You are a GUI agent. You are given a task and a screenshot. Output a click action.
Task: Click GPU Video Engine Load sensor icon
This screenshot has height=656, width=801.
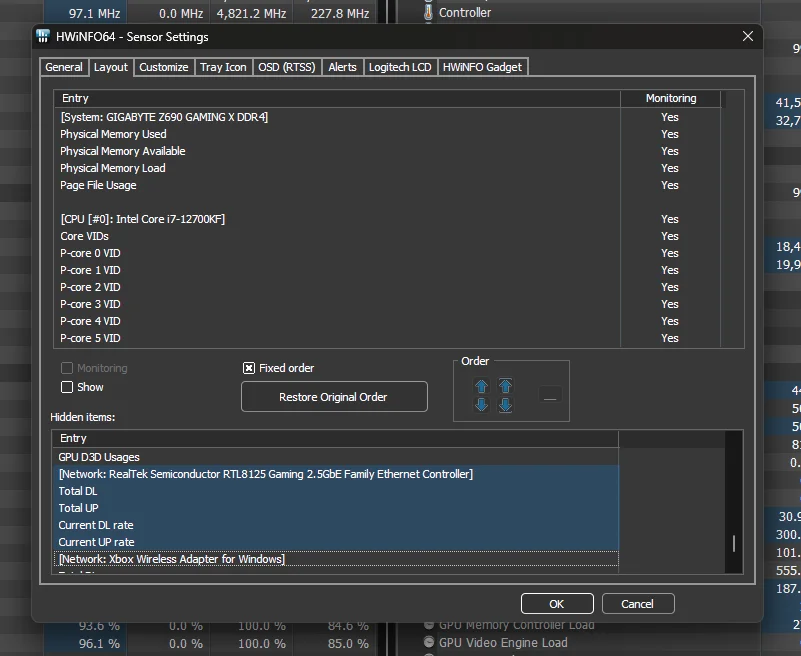429,642
